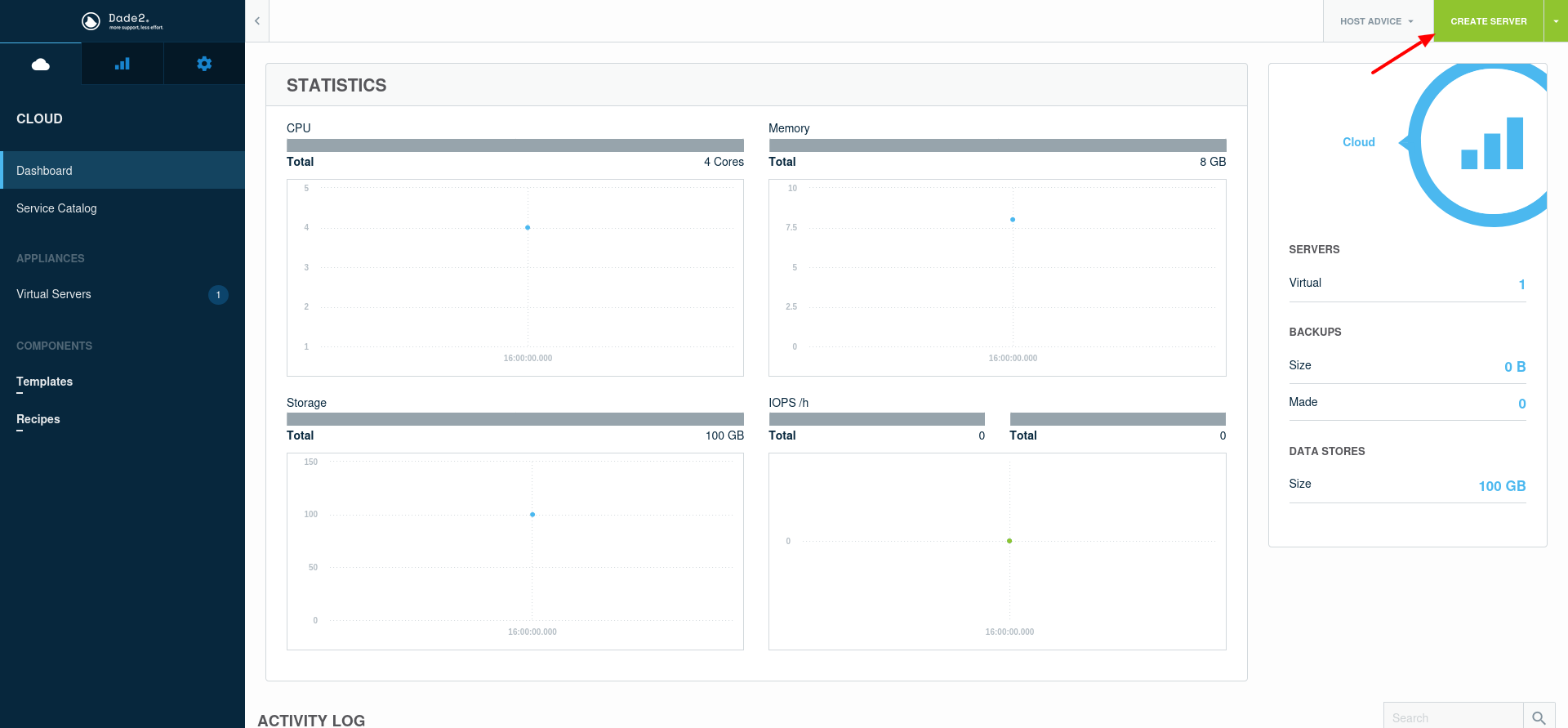Screen dimensions: 1568x728
Task: Click the first IOPS usage bar
Action: pos(876,419)
